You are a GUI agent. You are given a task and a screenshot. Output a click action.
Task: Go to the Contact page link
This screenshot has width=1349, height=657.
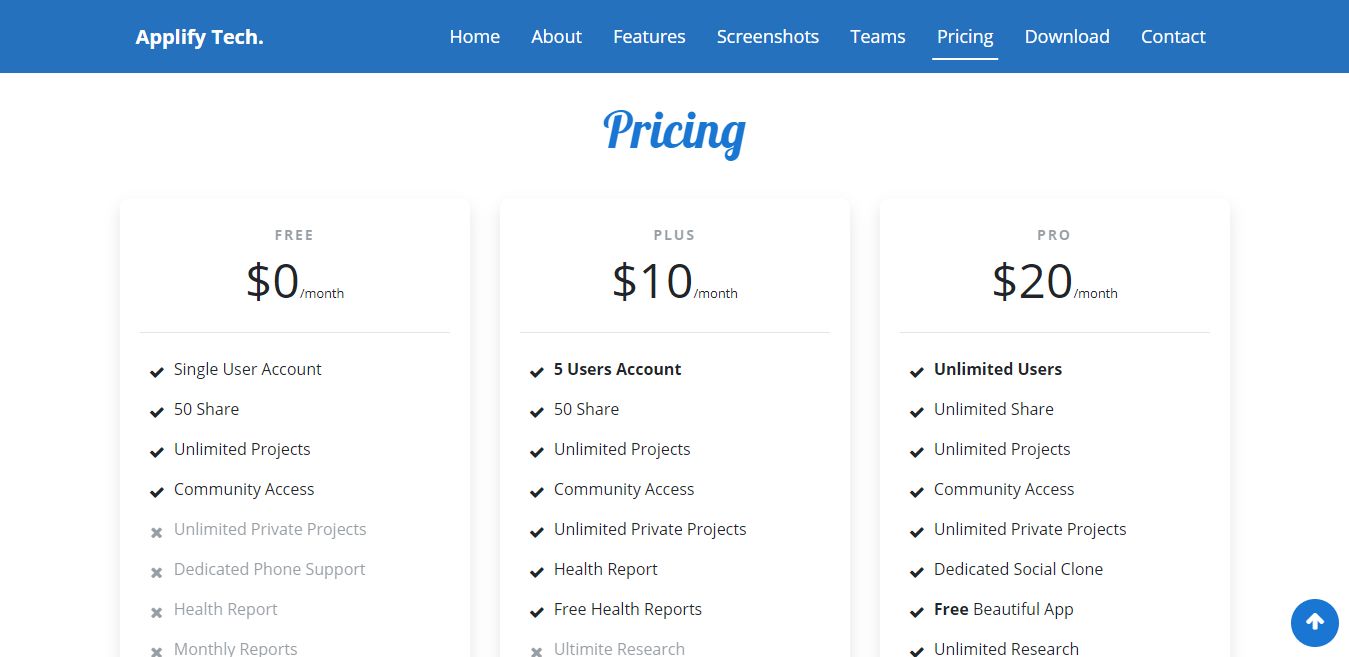coord(1173,36)
